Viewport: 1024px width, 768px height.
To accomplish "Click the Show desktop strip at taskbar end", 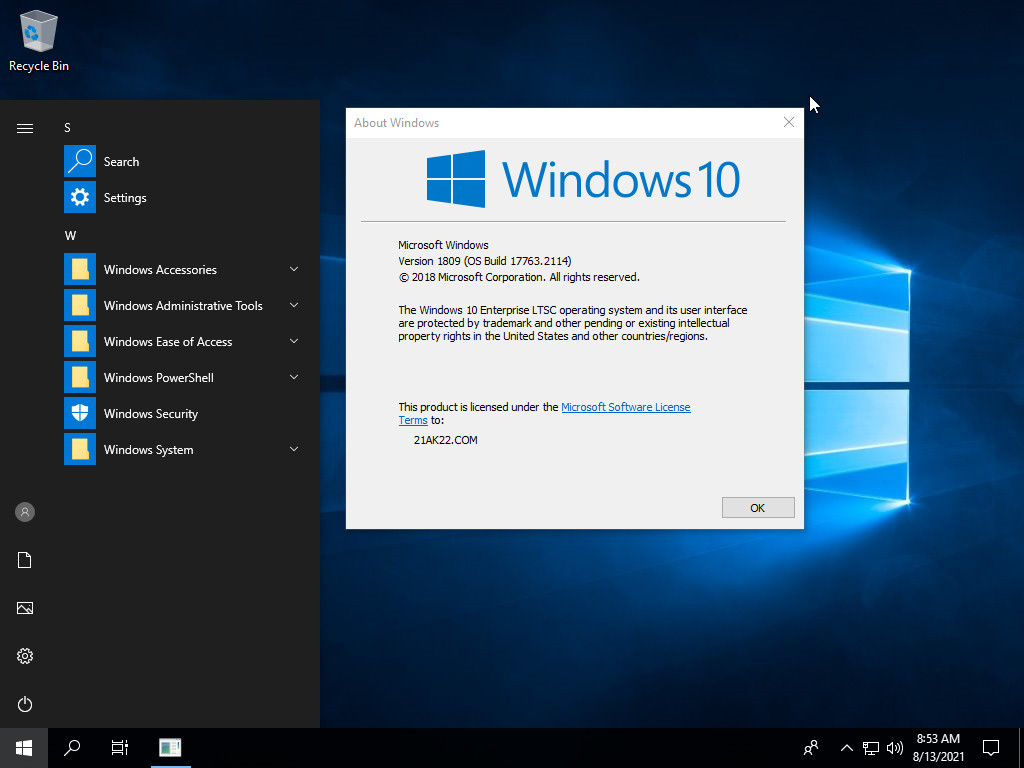I will tap(1021, 748).
